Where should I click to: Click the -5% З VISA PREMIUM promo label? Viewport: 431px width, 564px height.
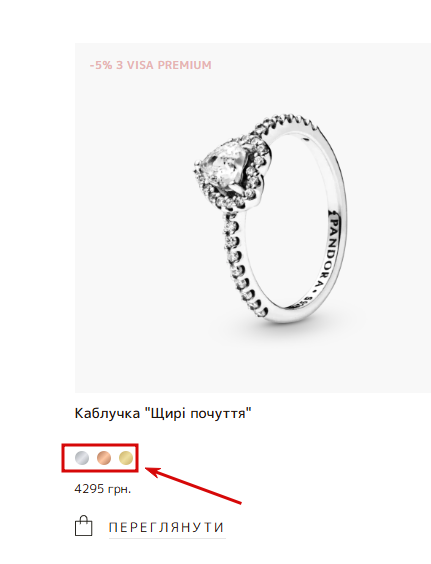point(151,65)
